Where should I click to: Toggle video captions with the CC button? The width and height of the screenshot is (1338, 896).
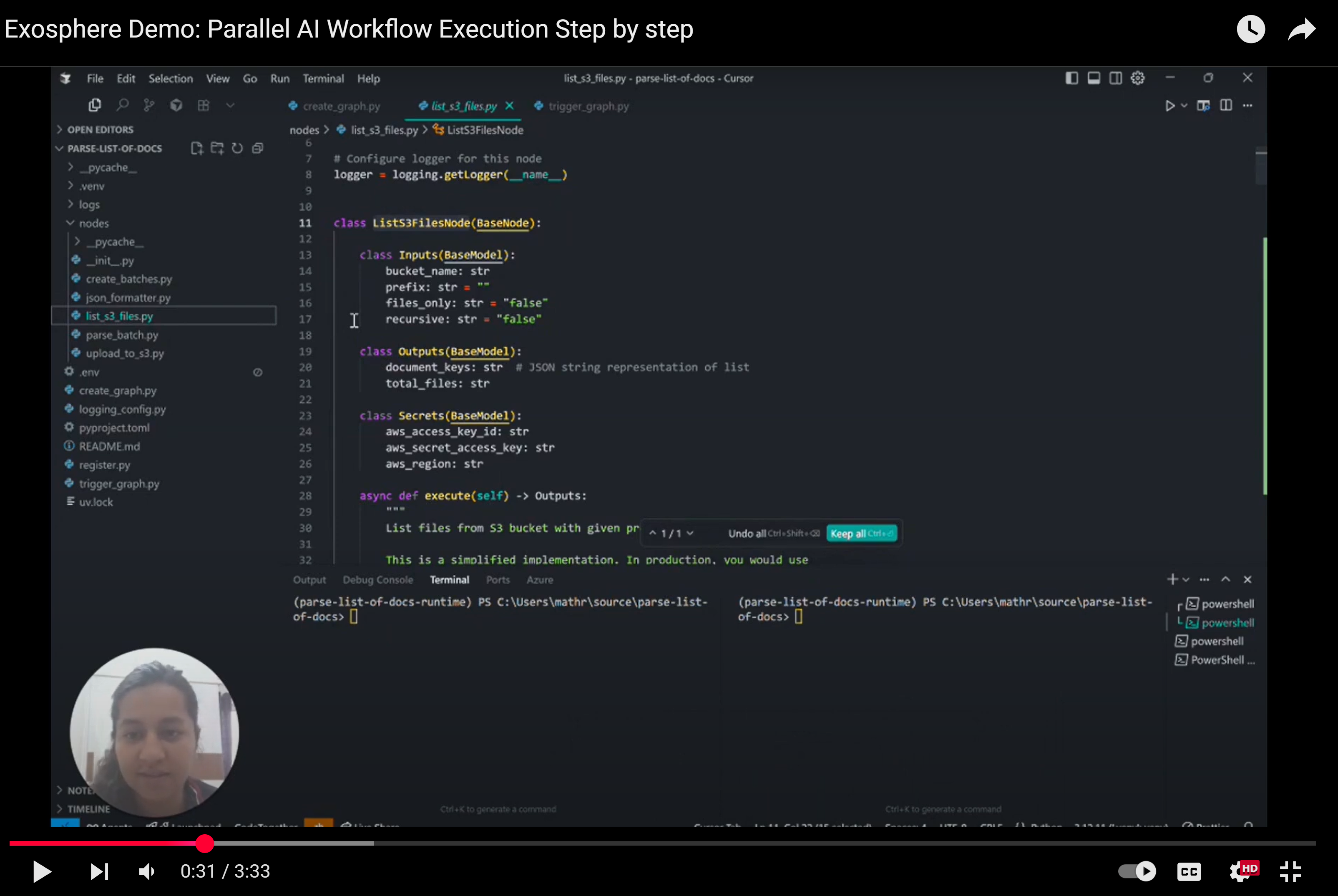[1188, 871]
